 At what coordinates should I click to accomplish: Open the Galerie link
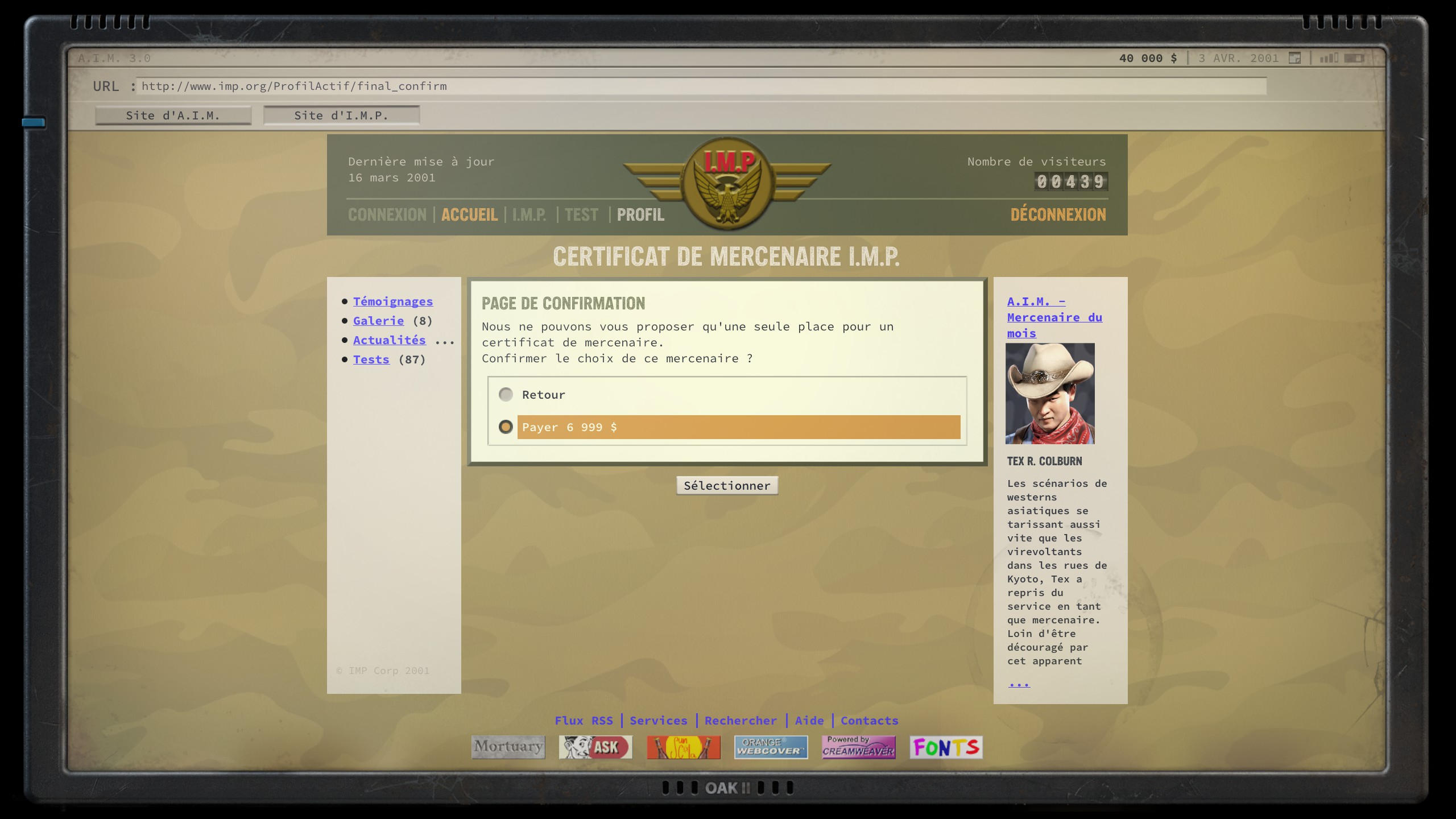tap(378, 321)
